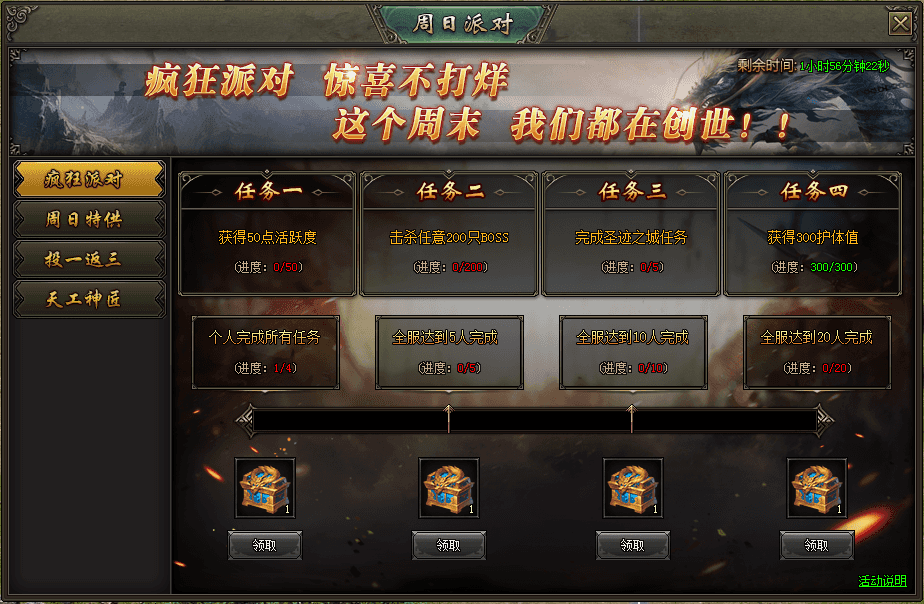The height and width of the screenshot is (604, 924).
Task: Open the 活动说明 link
Action: tap(882, 581)
